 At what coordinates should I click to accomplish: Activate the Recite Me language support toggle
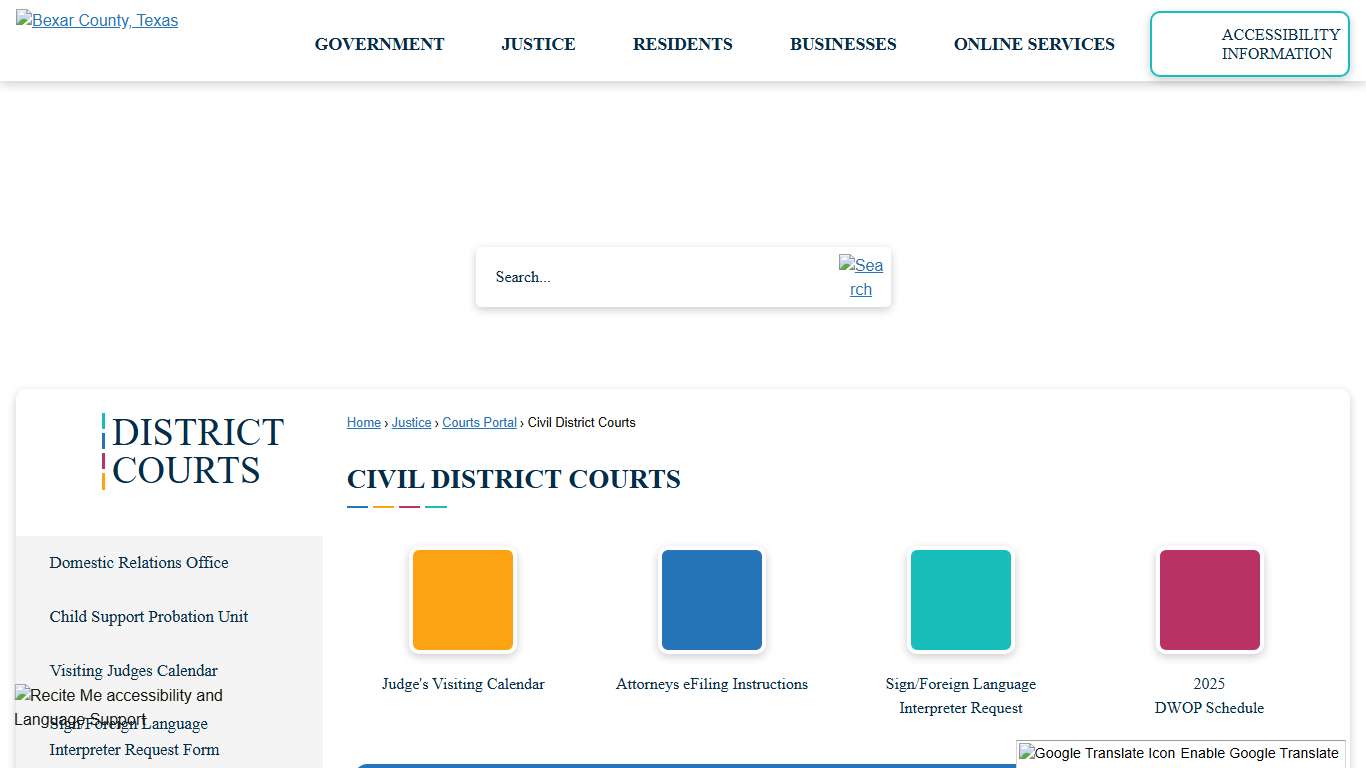tap(118, 707)
